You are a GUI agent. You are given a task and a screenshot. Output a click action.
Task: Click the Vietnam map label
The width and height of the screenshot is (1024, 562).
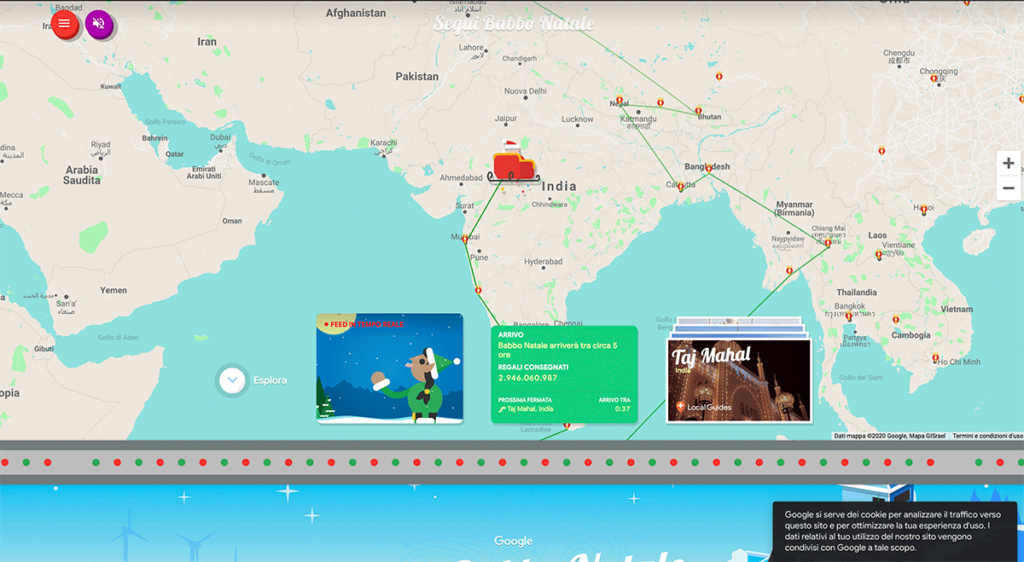click(956, 309)
